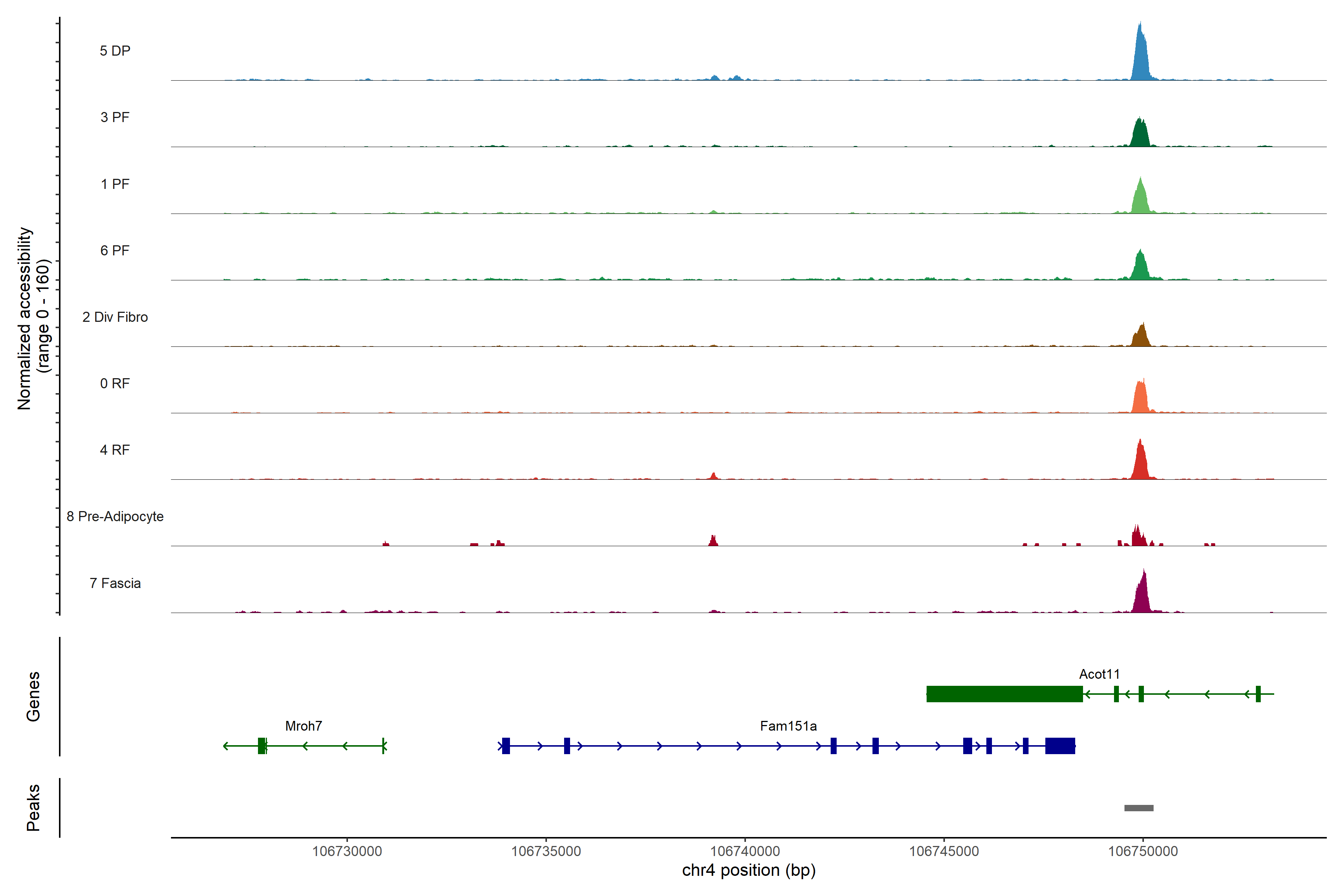Click the Mroh7 green exon block
Image resolution: width=1344 pixels, height=896 pixels.
(x=262, y=746)
